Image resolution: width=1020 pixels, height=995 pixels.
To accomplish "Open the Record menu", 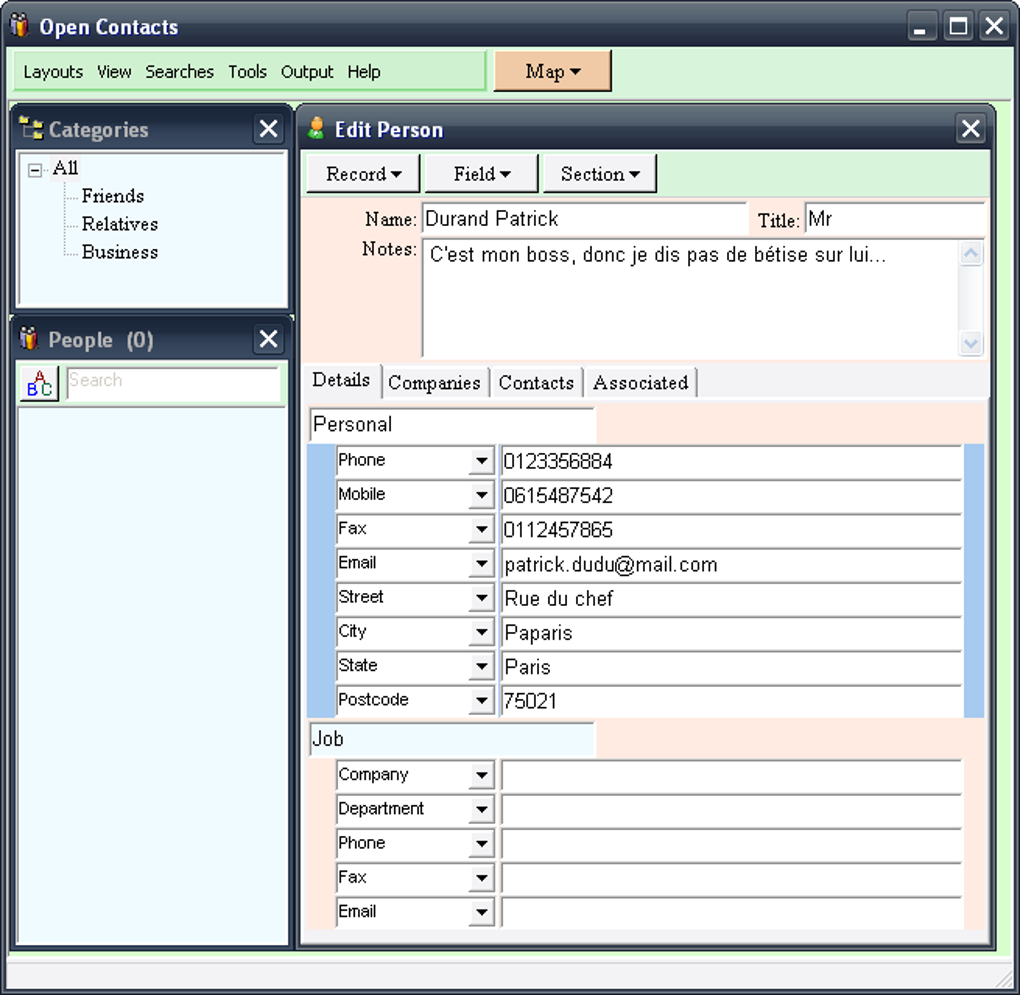I will (x=362, y=172).
